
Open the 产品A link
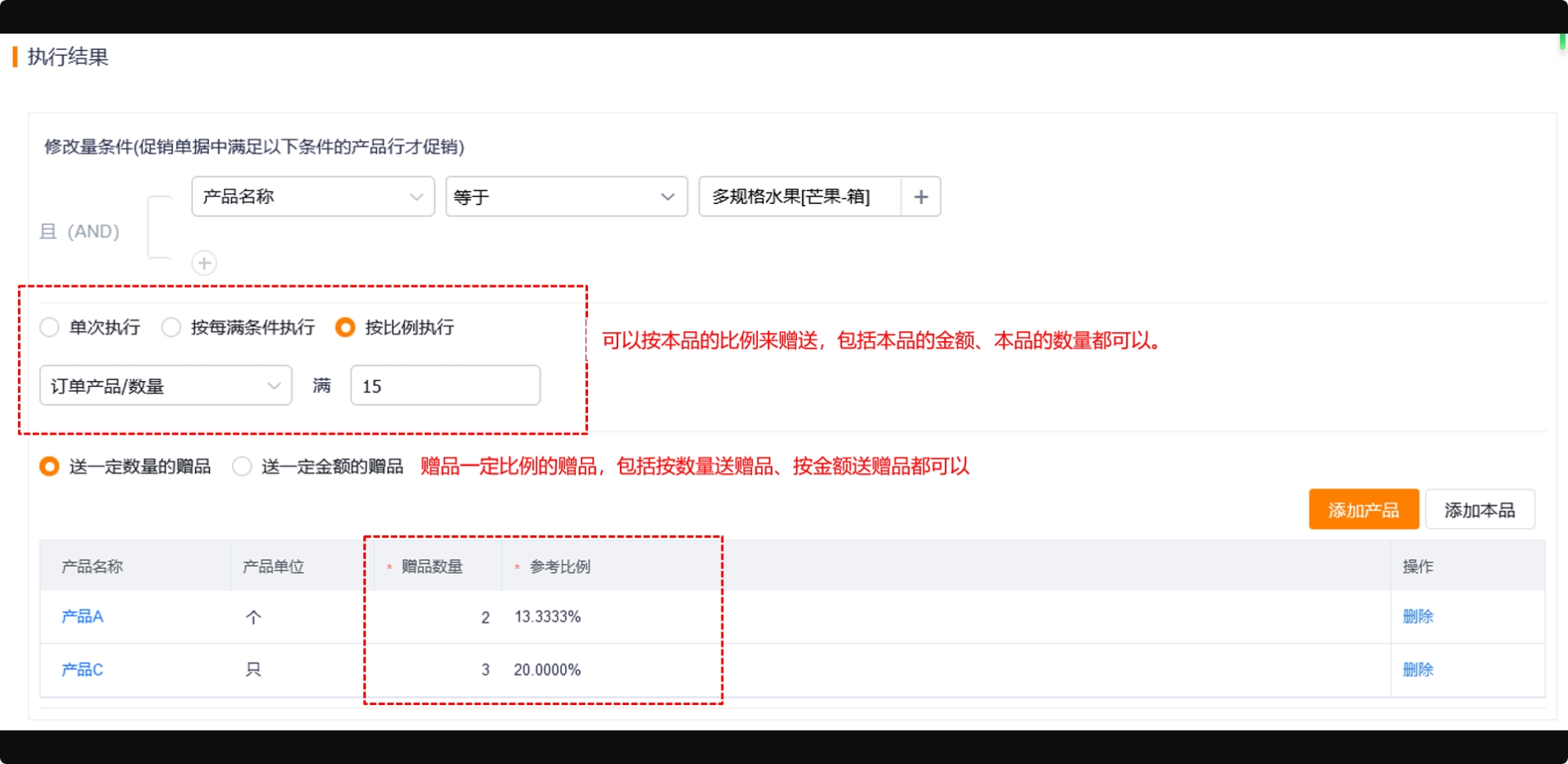[x=82, y=616]
